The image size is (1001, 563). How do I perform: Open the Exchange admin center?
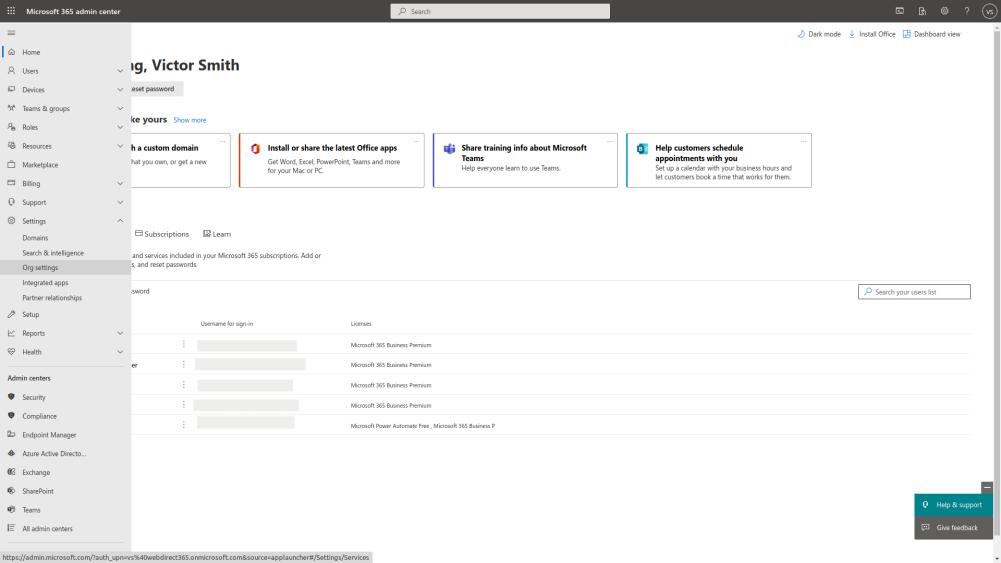[x=36, y=472]
